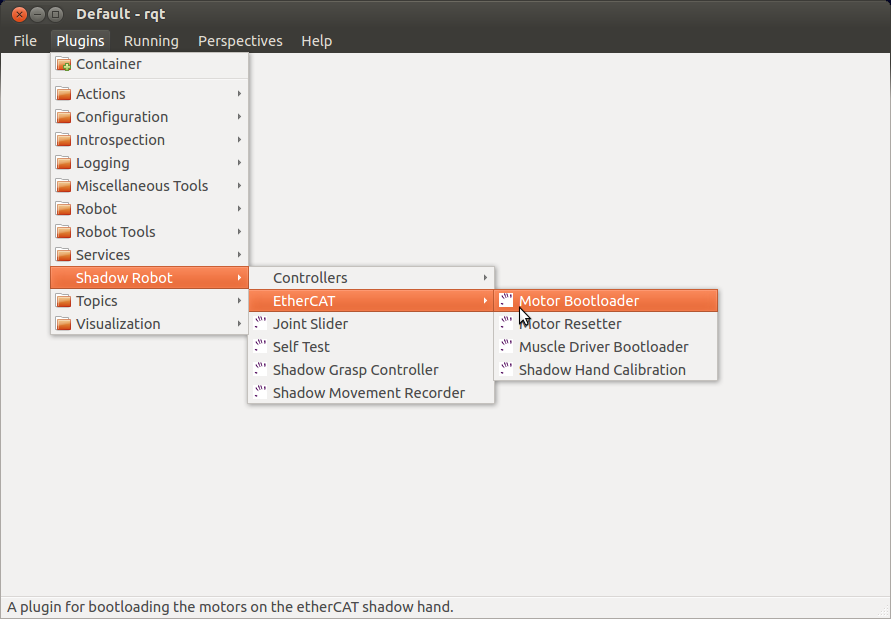Viewport: 891px width, 619px height.
Task: Click the Self Test hand icon
Action: point(260,346)
